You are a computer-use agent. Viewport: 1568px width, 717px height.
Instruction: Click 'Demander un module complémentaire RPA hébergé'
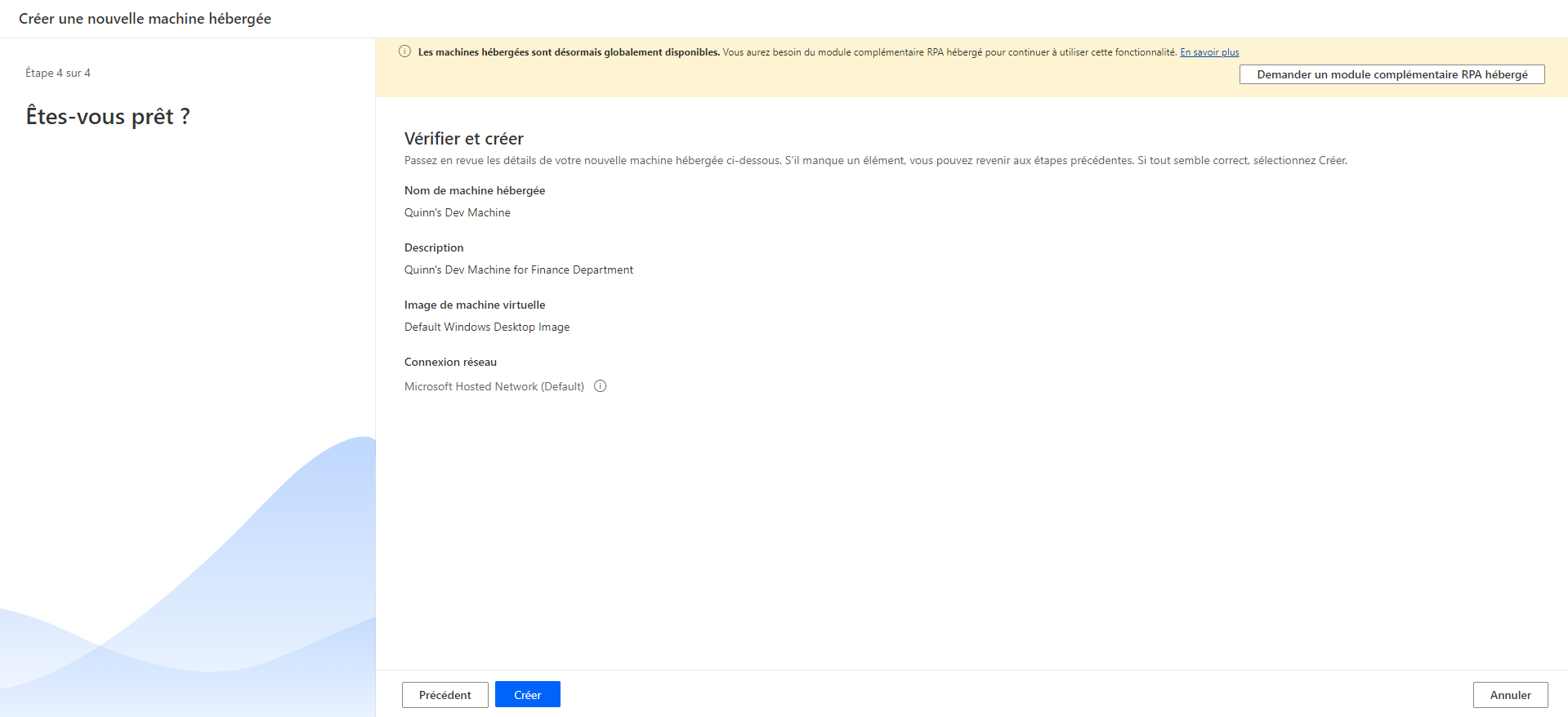(1392, 74)
